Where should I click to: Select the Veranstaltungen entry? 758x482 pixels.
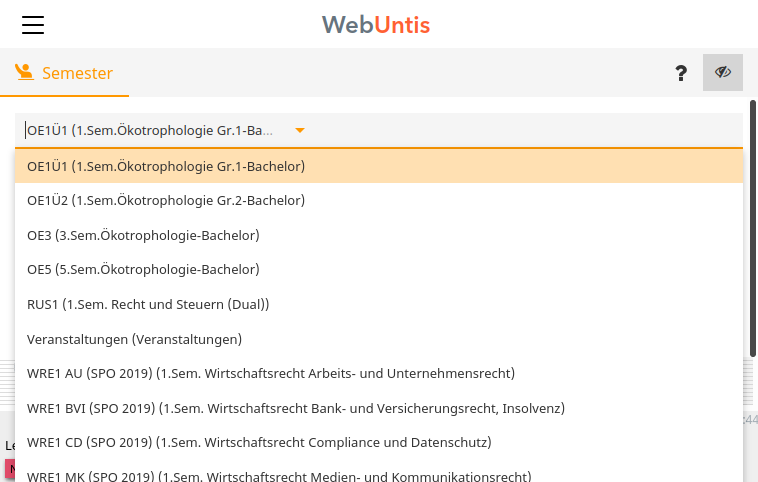click(135, 339)
